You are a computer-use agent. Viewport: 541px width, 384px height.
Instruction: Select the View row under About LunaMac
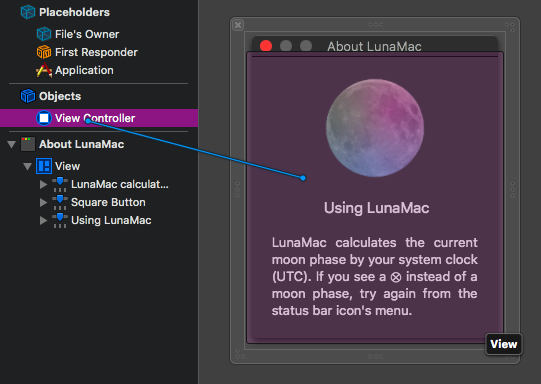[x=67, y=166]
